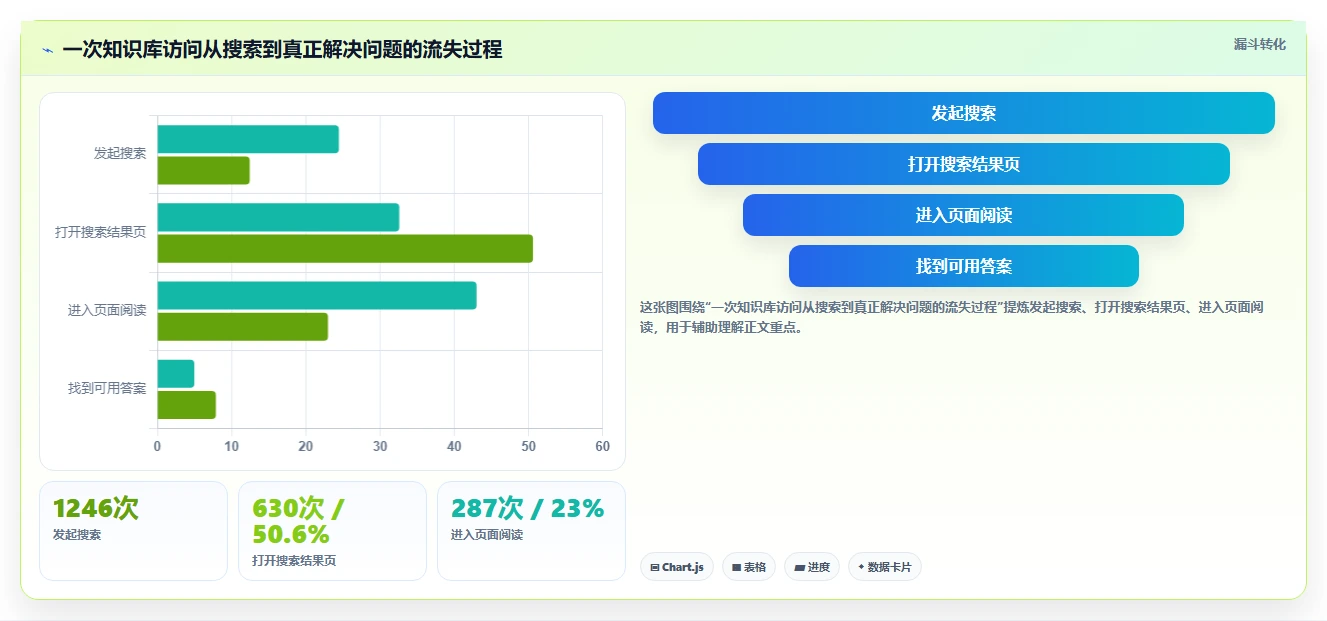Click the 进入页面阅读 y-axis label
Image resolution: width=1327 pixels, height=621 pixels.
(107, 310)
